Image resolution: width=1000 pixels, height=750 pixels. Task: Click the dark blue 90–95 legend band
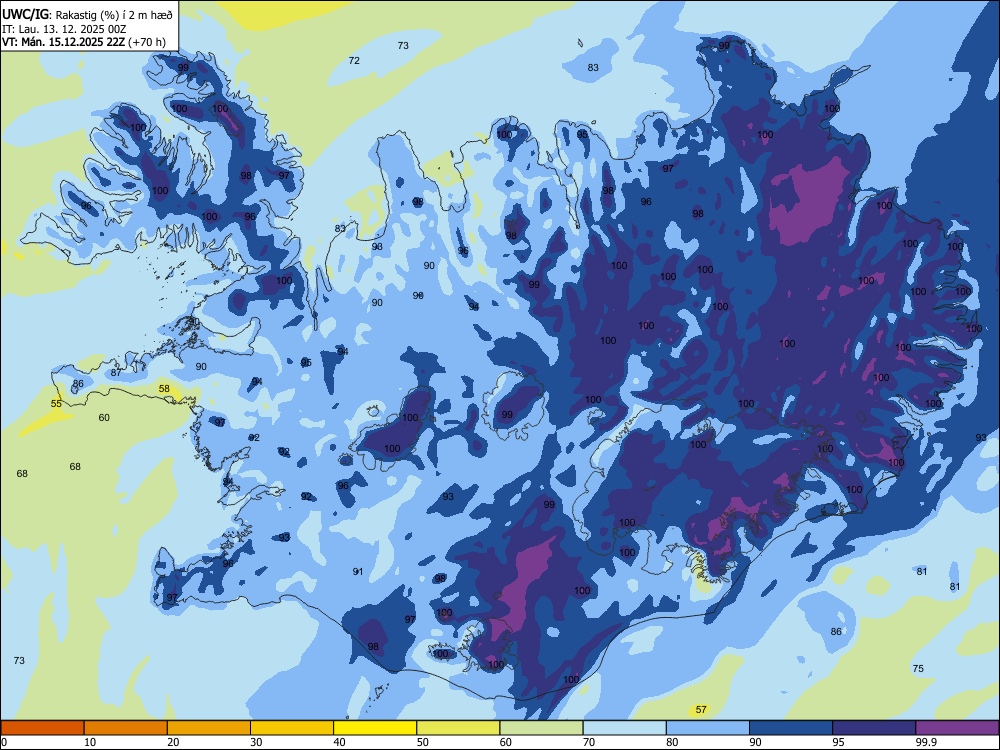pyautogui.click(x=791, y=728)
